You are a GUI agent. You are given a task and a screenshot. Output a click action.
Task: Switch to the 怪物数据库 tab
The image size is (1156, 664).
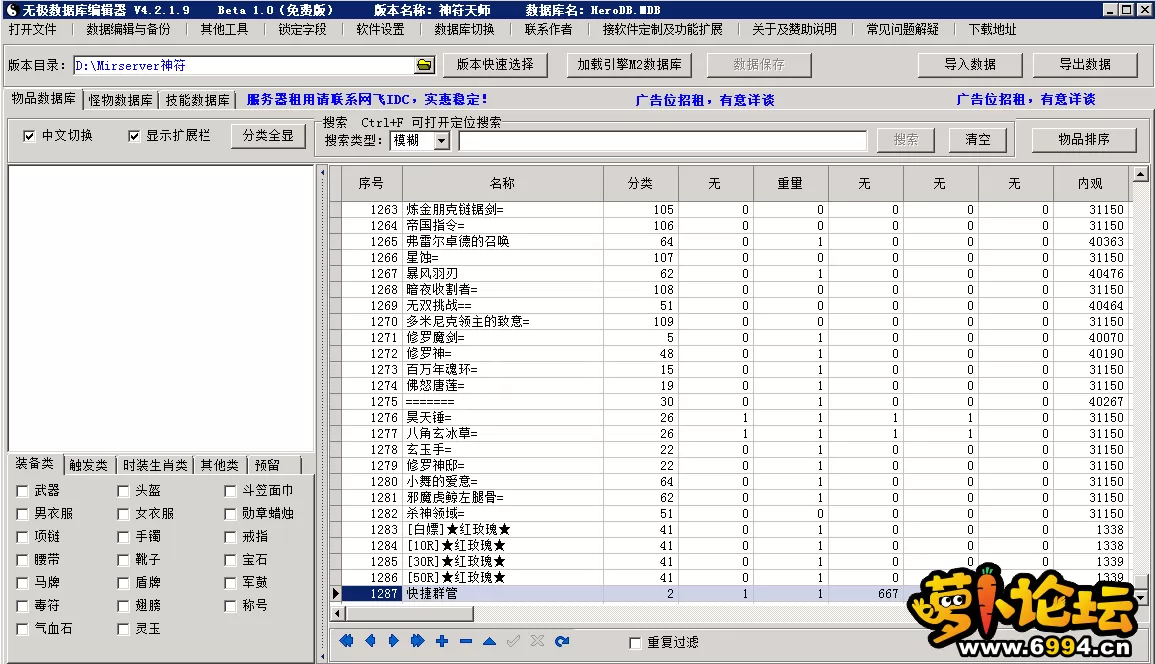[x=120, y=99]
